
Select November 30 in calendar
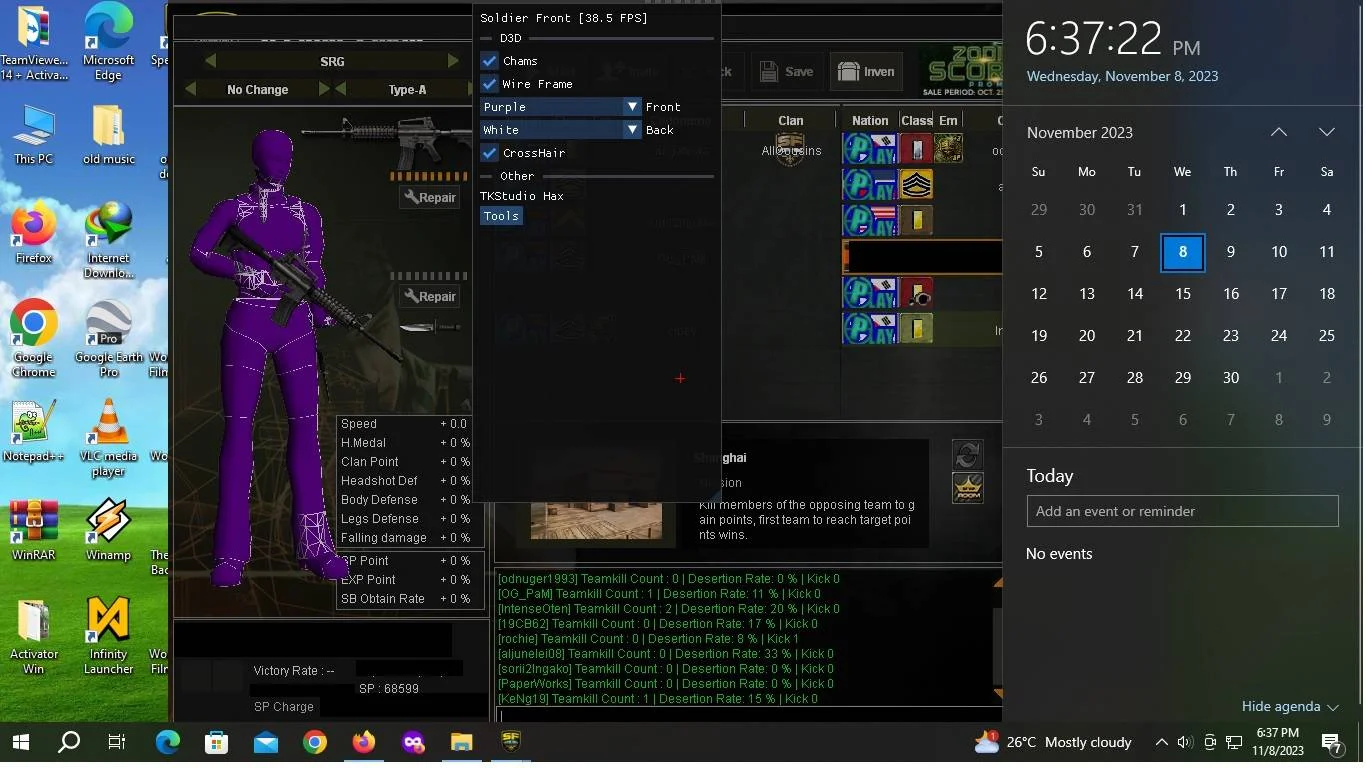tap(1231, 378)
